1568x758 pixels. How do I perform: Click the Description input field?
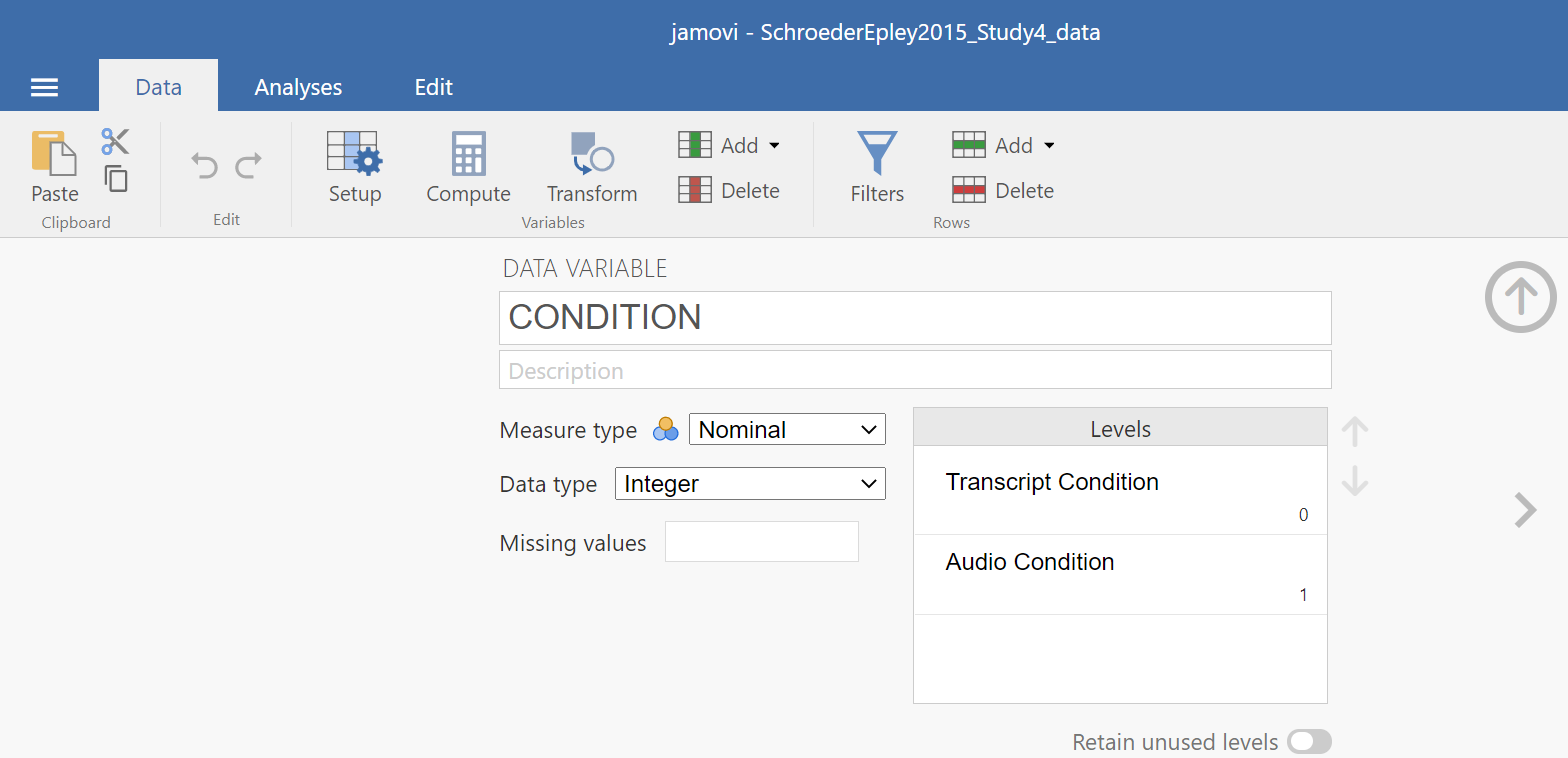click(x=915, y=370)
